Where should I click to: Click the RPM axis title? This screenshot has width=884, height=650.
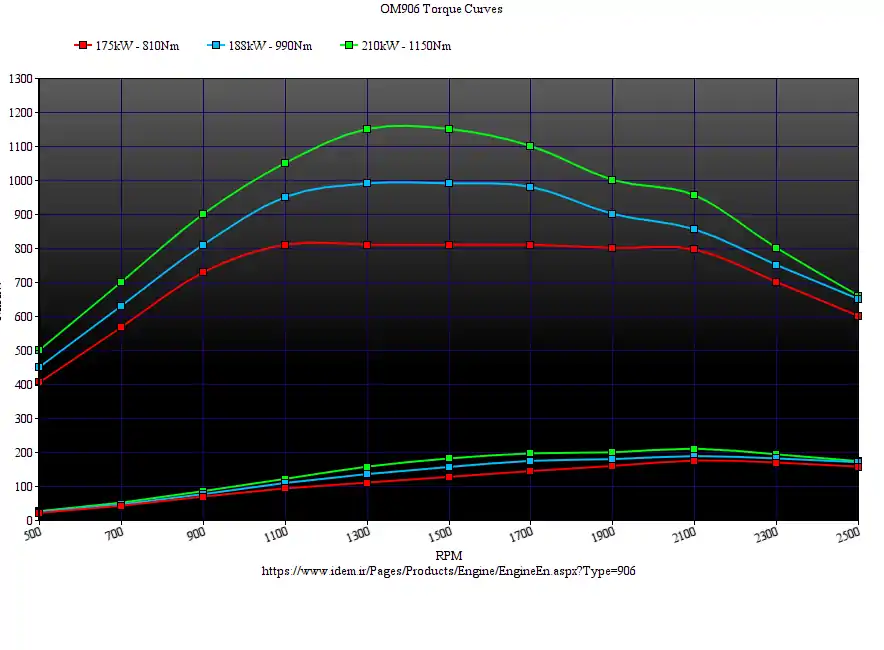click(x=448, y=554)
